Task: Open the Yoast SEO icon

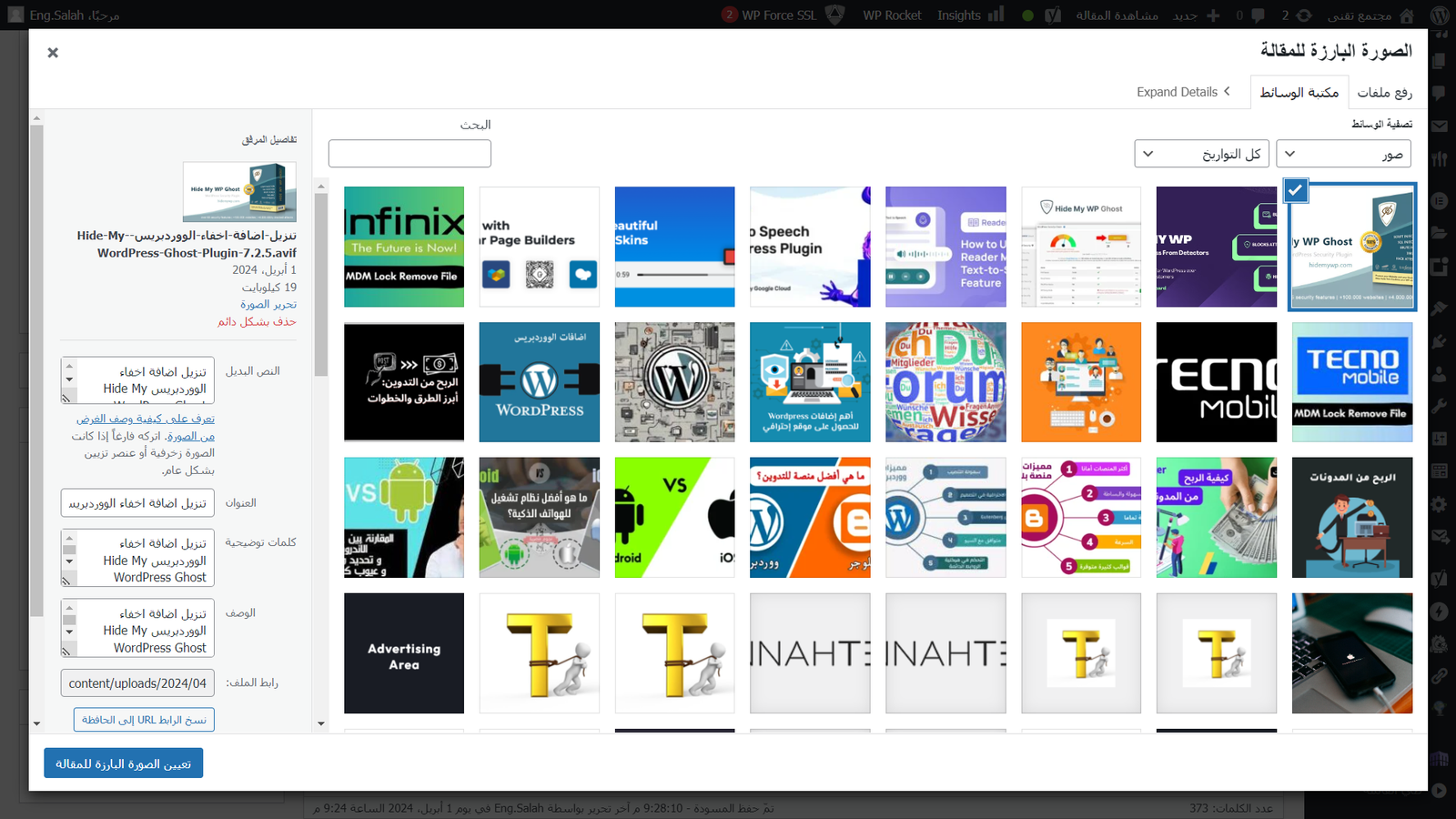Action: tap(1053, 15)
